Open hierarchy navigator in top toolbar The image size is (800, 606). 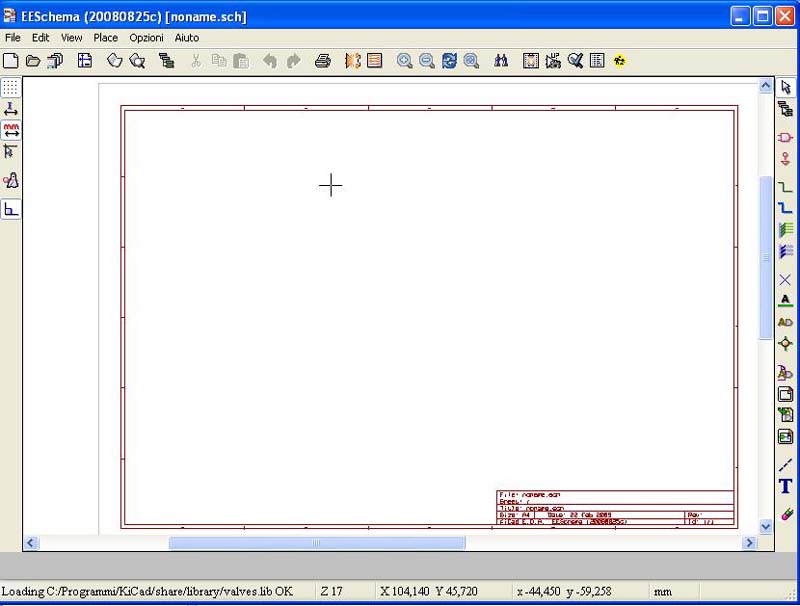pos(166,61)
